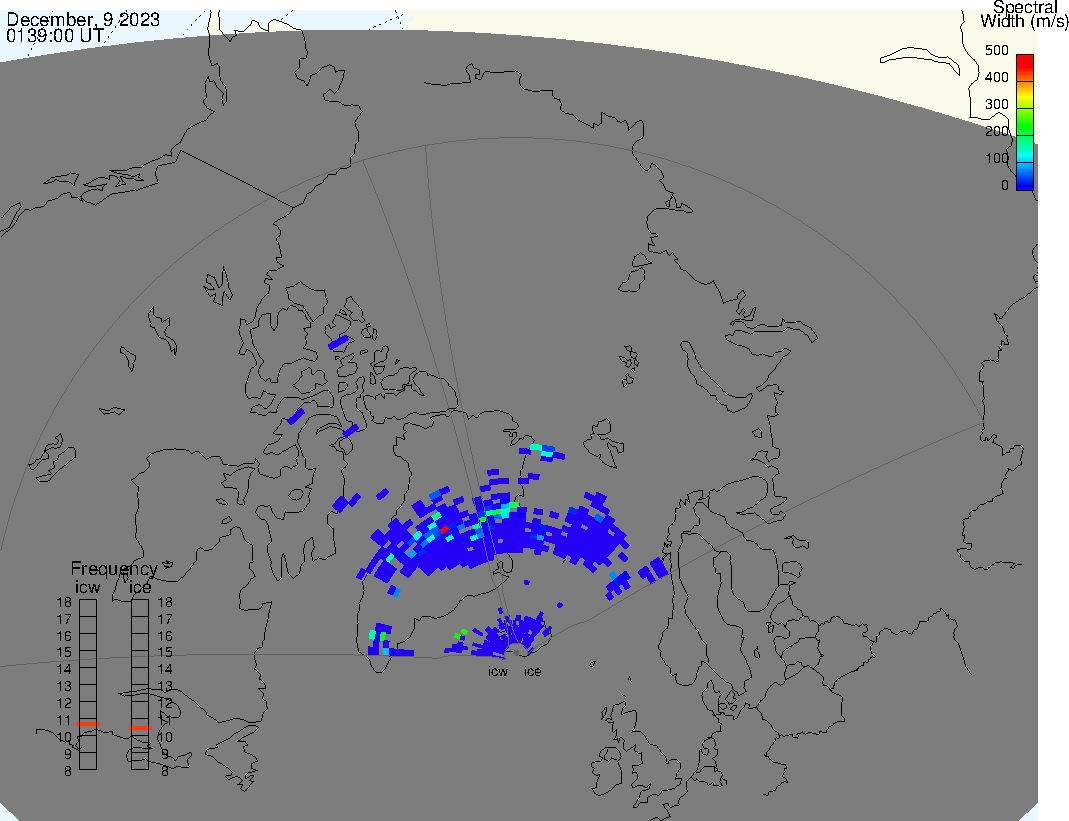
Task: Click the 300 label on the color scale
Action: (997, 104)
